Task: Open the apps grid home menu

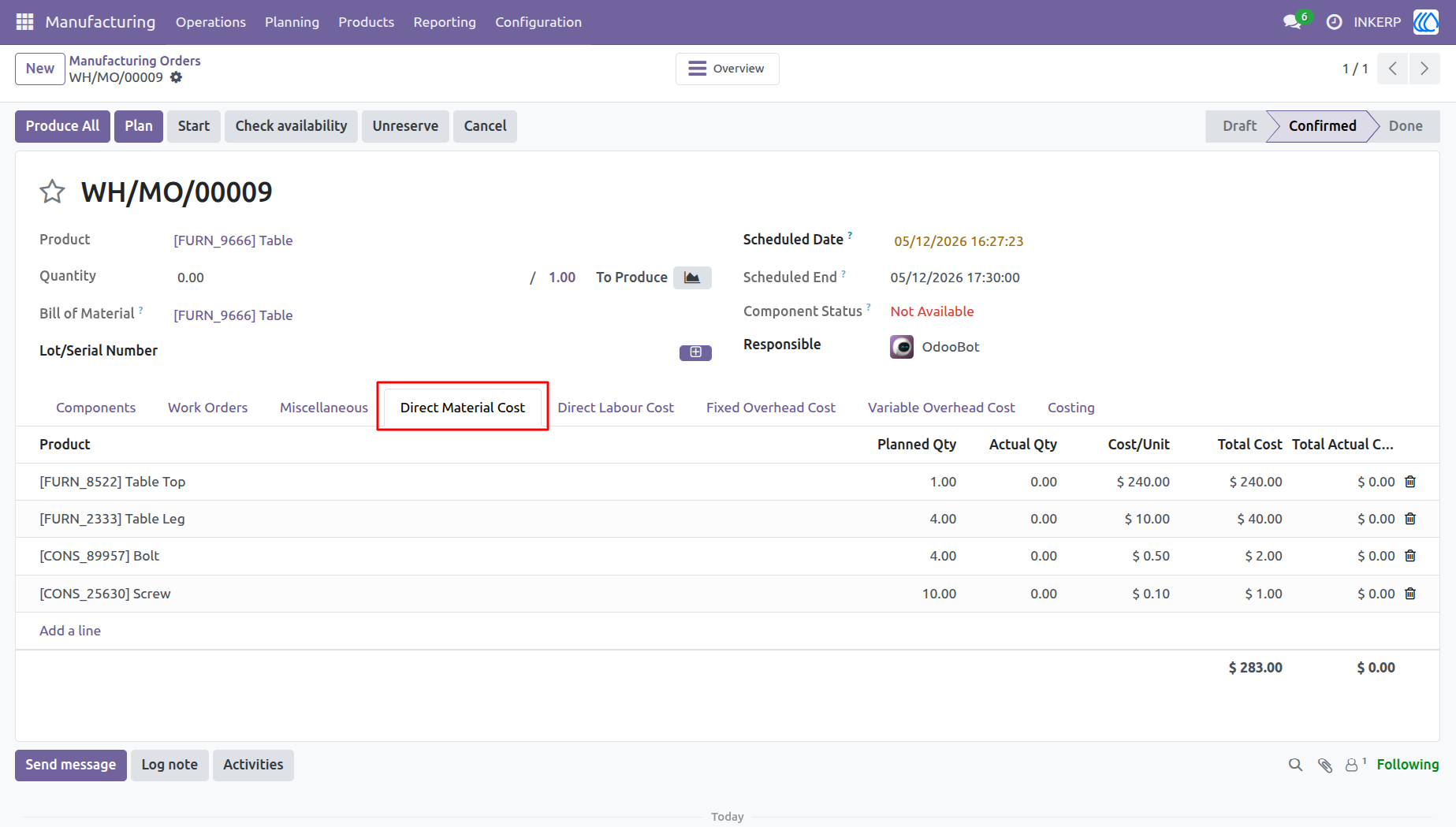Action: (25, 22)
